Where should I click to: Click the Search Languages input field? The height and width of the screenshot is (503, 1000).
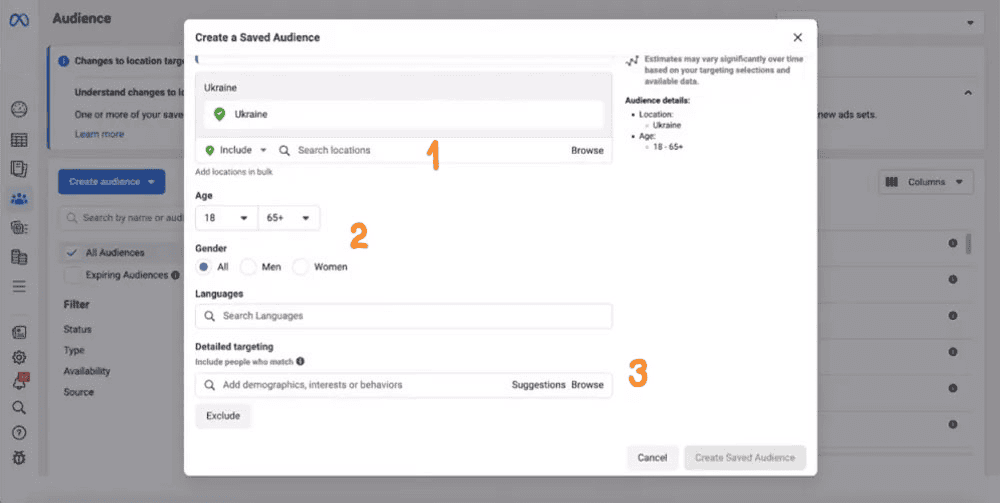pos(404,316)
